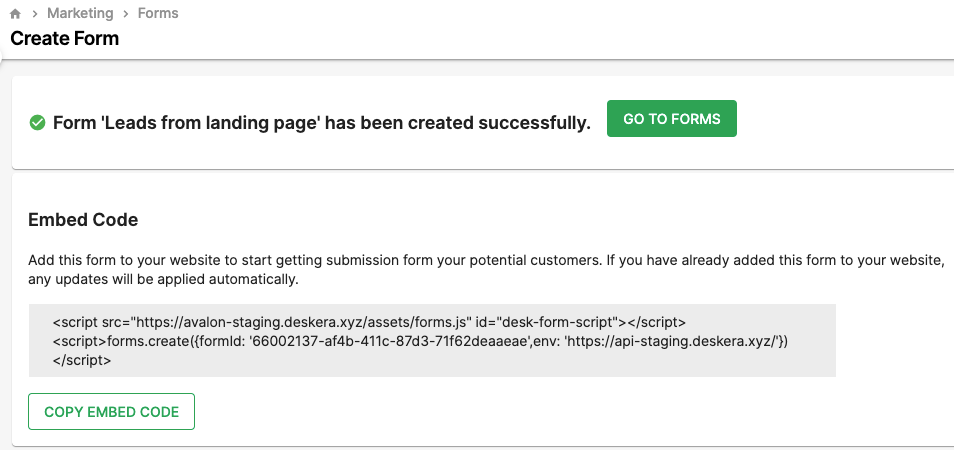The width and height of the screenshot is (954, 450).
Task: Click the breadcrumb chevron between Marketing and Forms
Action: pos(126,13)
